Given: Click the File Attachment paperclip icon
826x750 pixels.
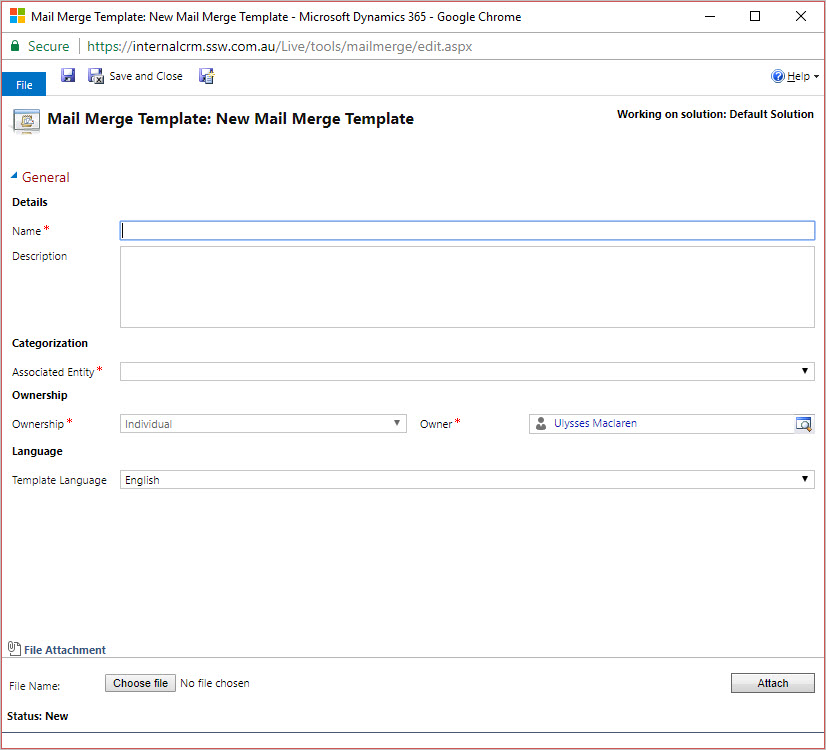Looking at the screenshot, I should coord(14,649).
